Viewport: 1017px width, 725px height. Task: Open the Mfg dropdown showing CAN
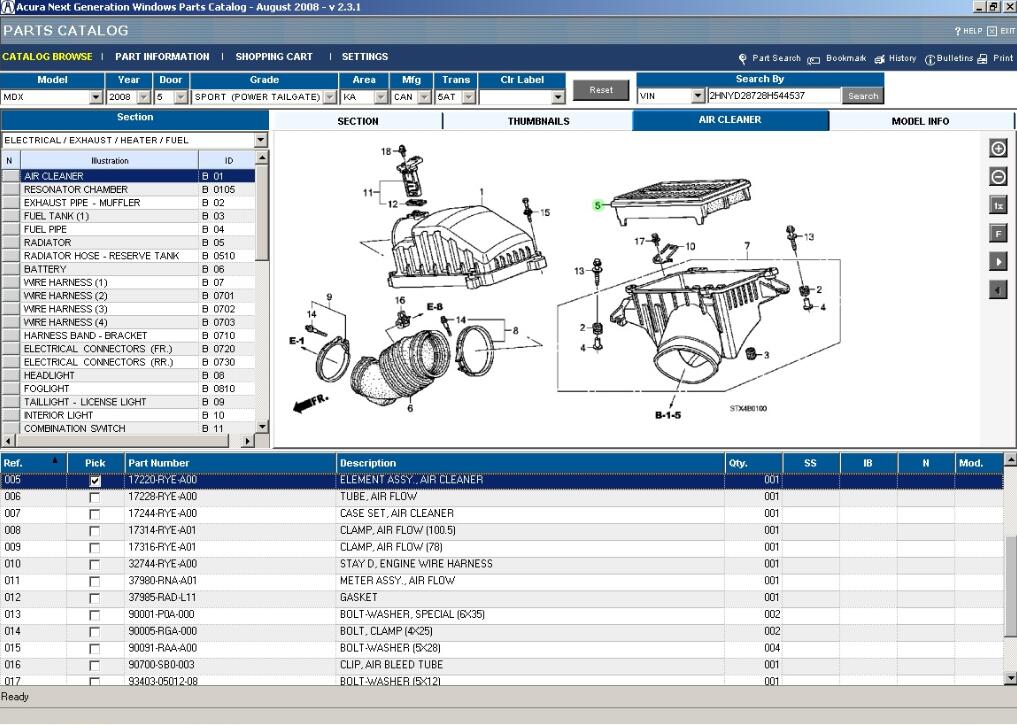point(424,97)
